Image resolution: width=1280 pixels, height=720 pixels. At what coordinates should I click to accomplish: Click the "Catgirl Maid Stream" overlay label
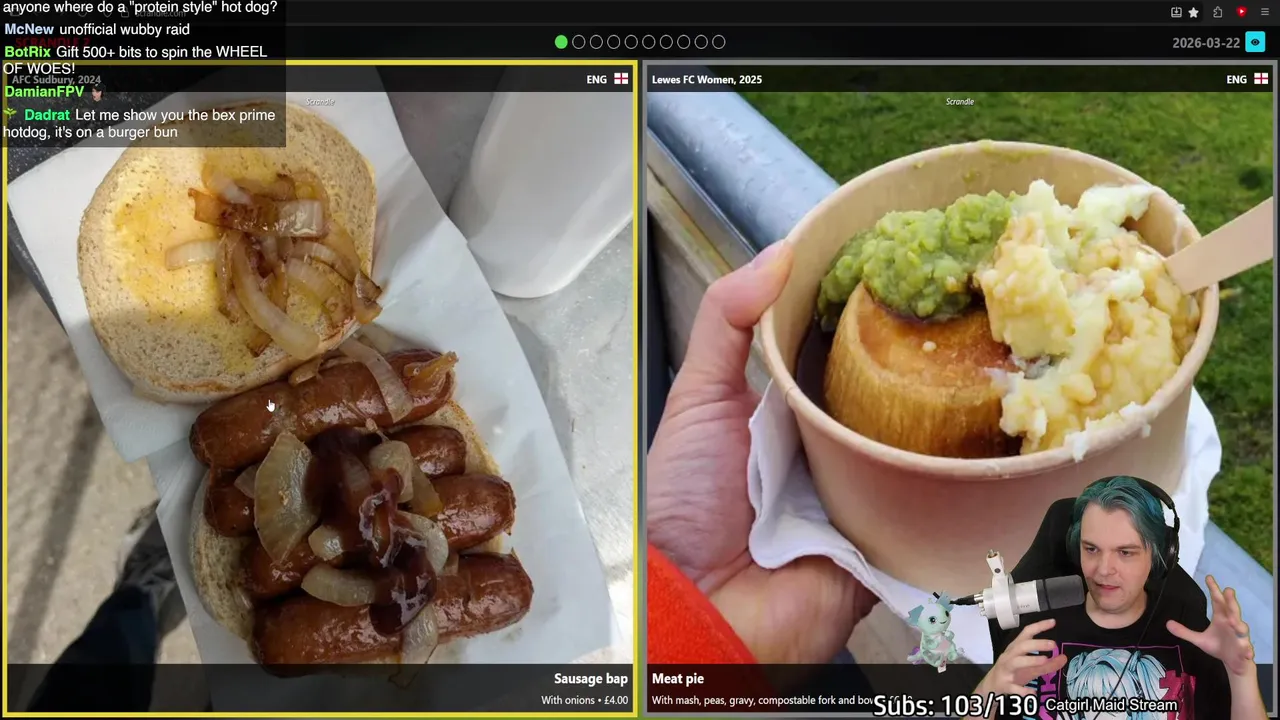click(1111, 705)
